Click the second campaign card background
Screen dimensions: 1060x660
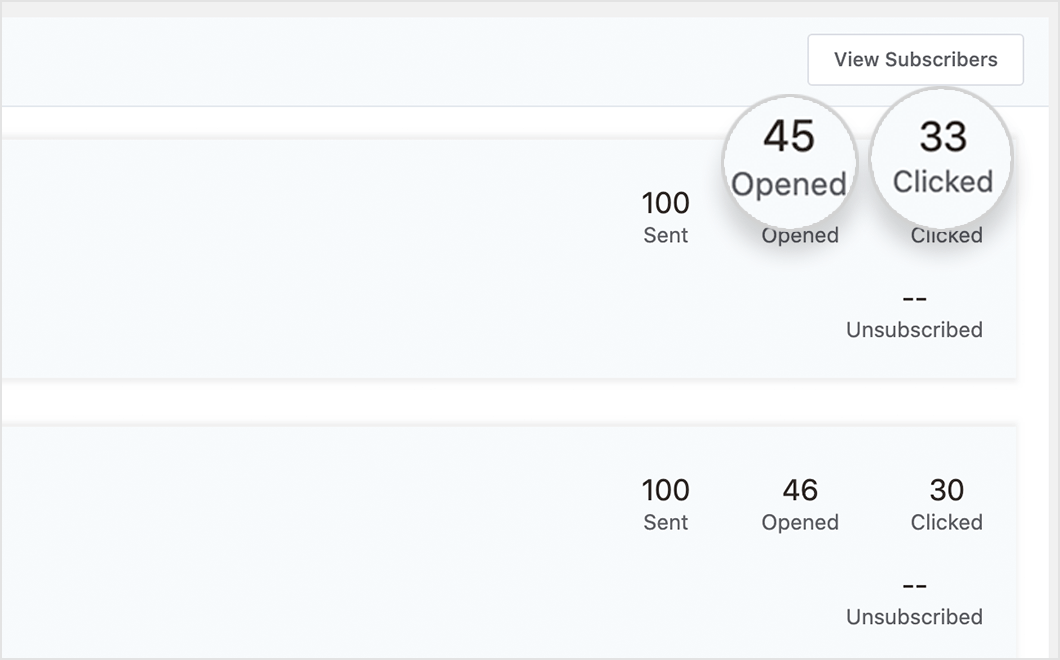pos(300,540)
